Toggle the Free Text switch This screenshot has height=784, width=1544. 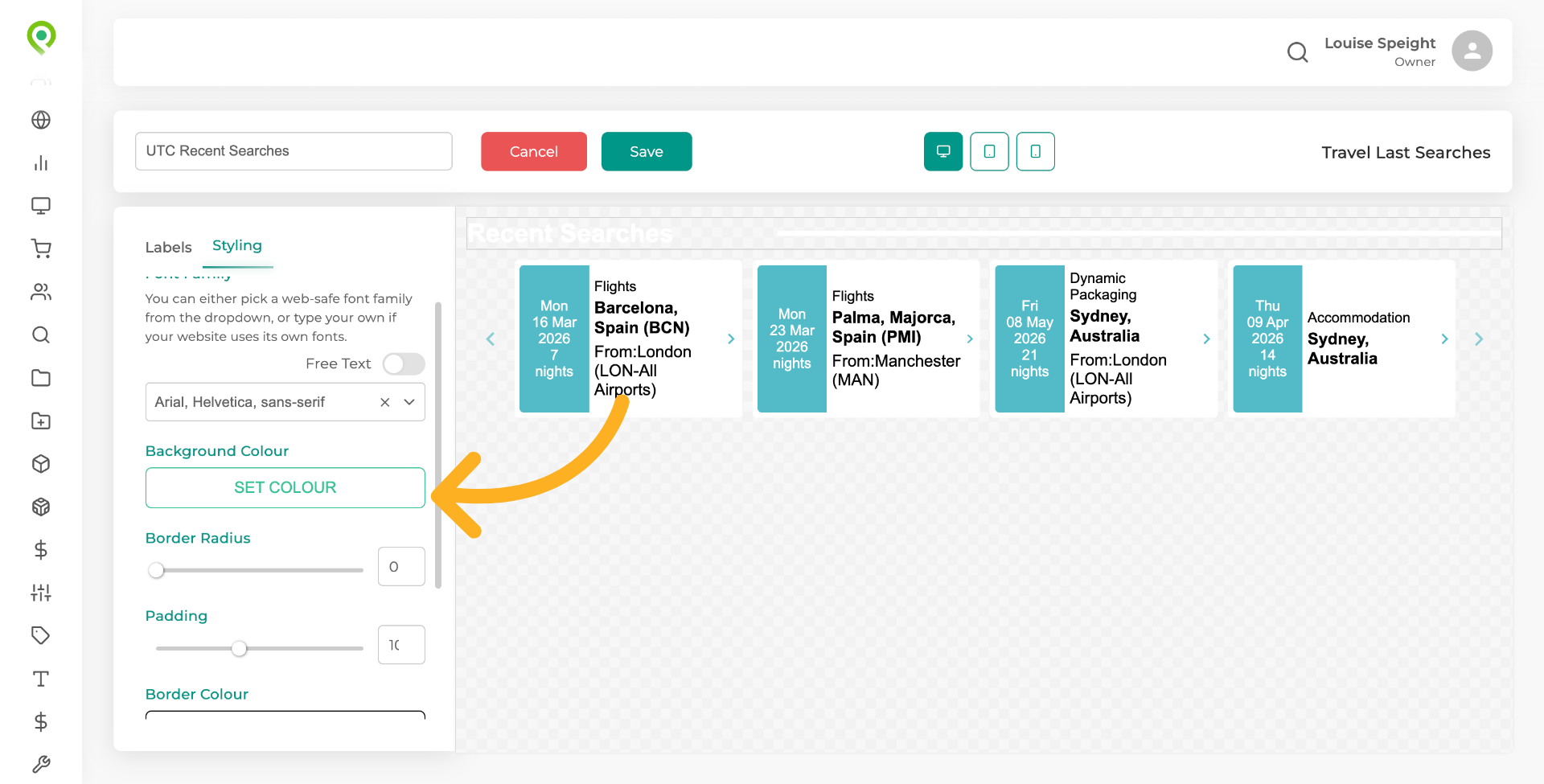[404, 364]
